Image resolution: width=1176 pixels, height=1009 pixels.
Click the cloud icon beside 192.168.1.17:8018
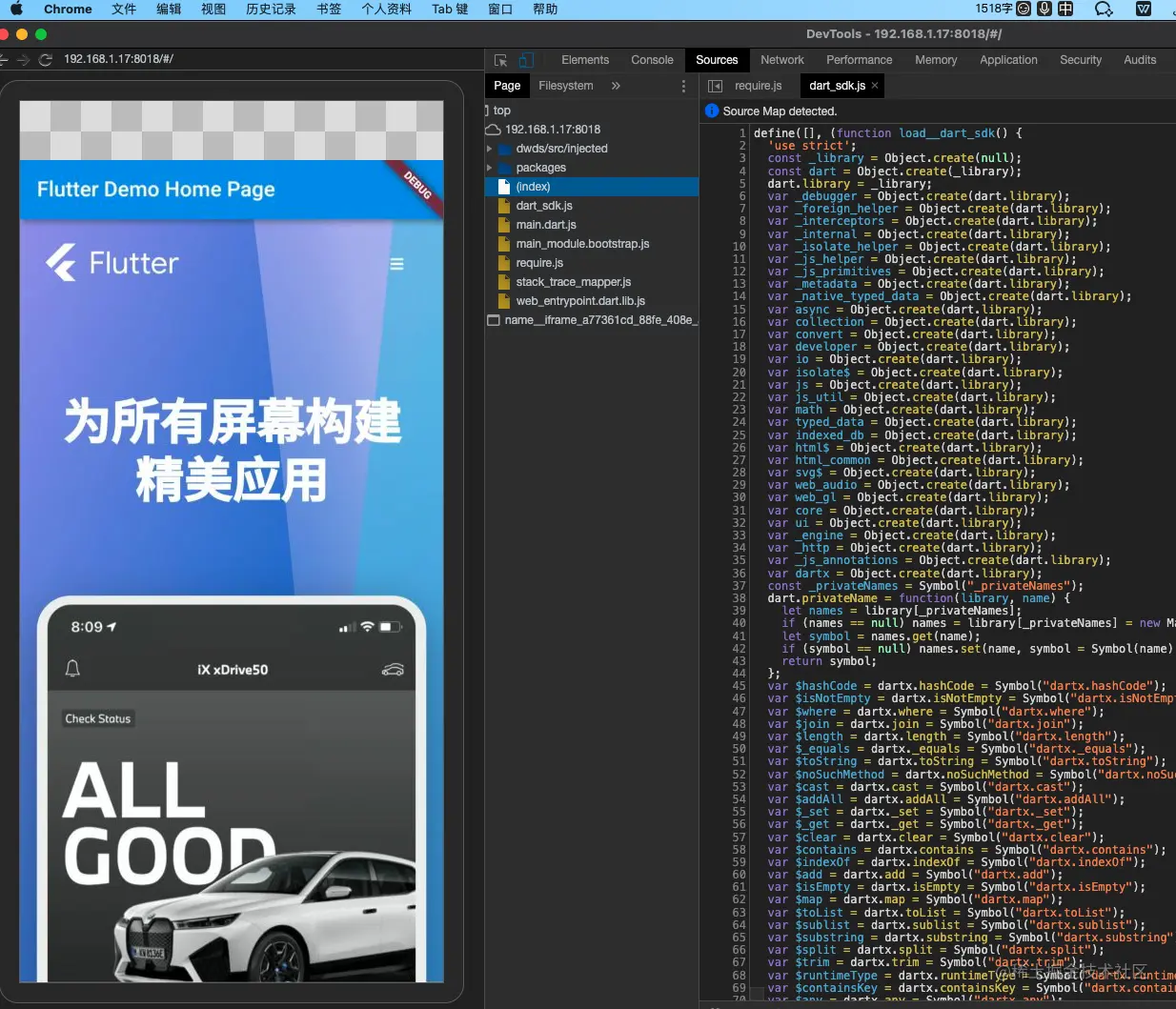click(x=493, y=130)
